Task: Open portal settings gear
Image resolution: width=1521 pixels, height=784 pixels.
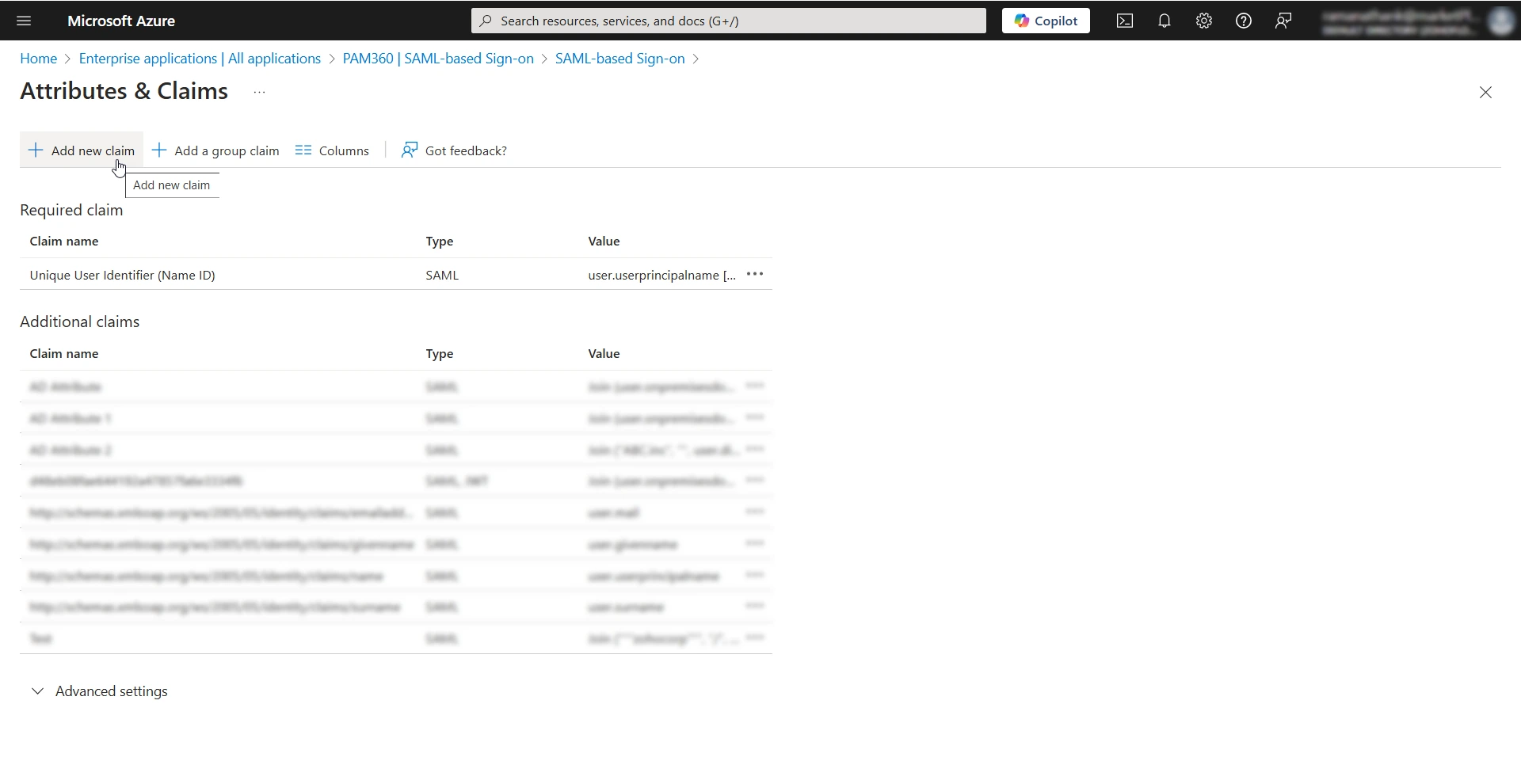Action: point(1203,21)
